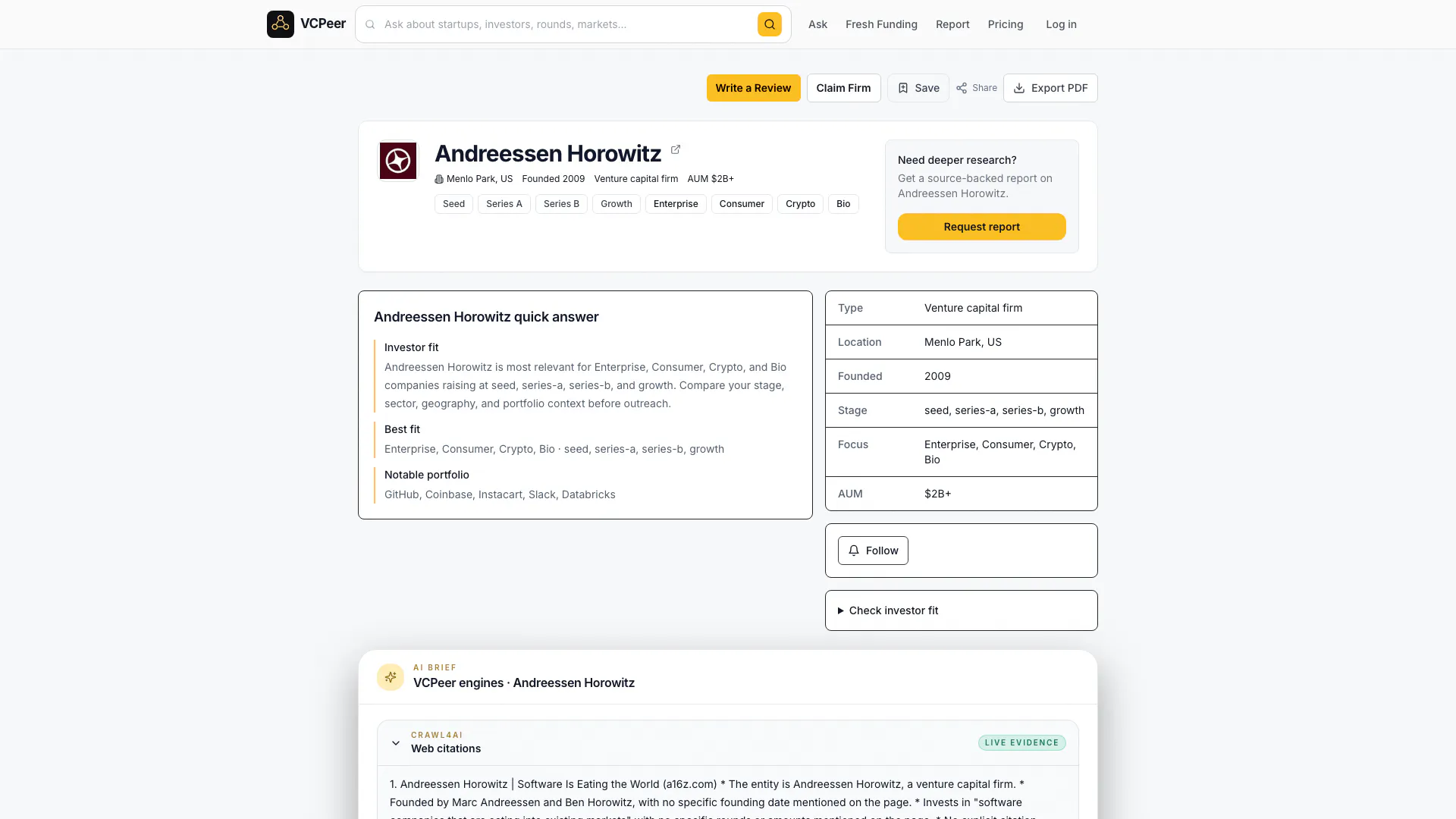Open the external link icon beside Andreessen Horowitz
The height and width of the screenshot is (819, 1456).
[x=676, y=149]
